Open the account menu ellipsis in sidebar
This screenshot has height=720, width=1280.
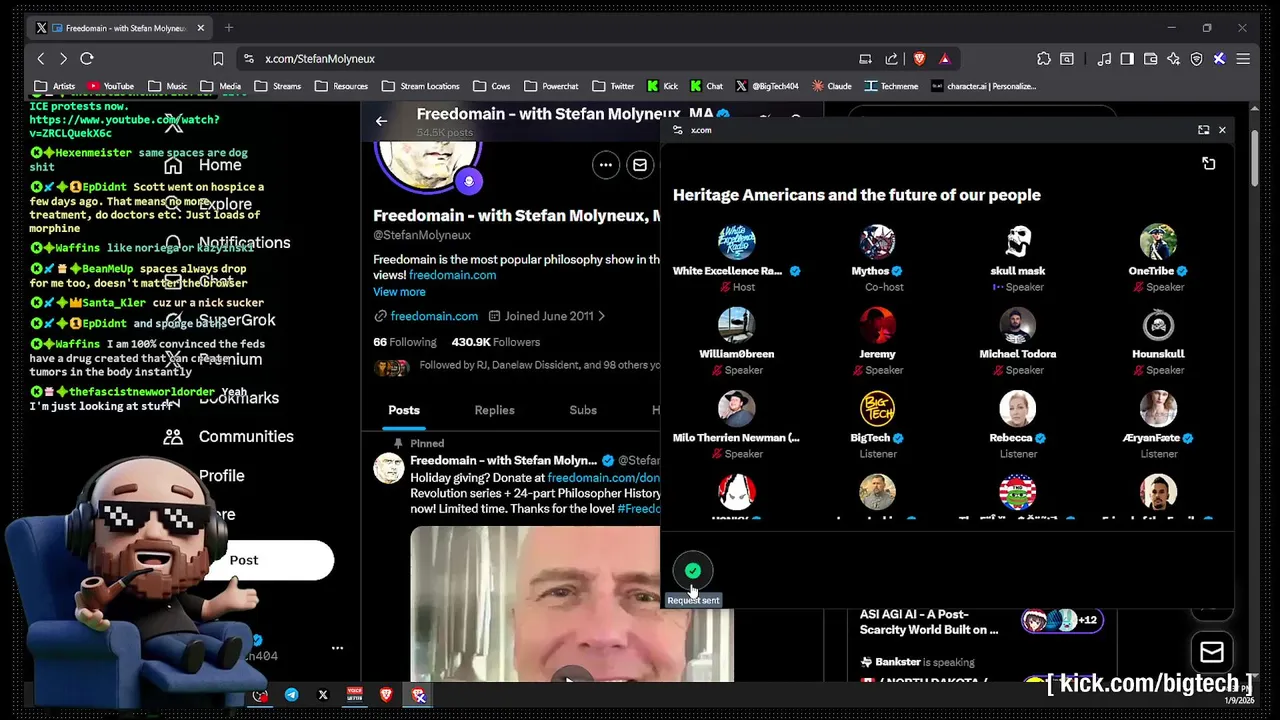coord(338,648)
